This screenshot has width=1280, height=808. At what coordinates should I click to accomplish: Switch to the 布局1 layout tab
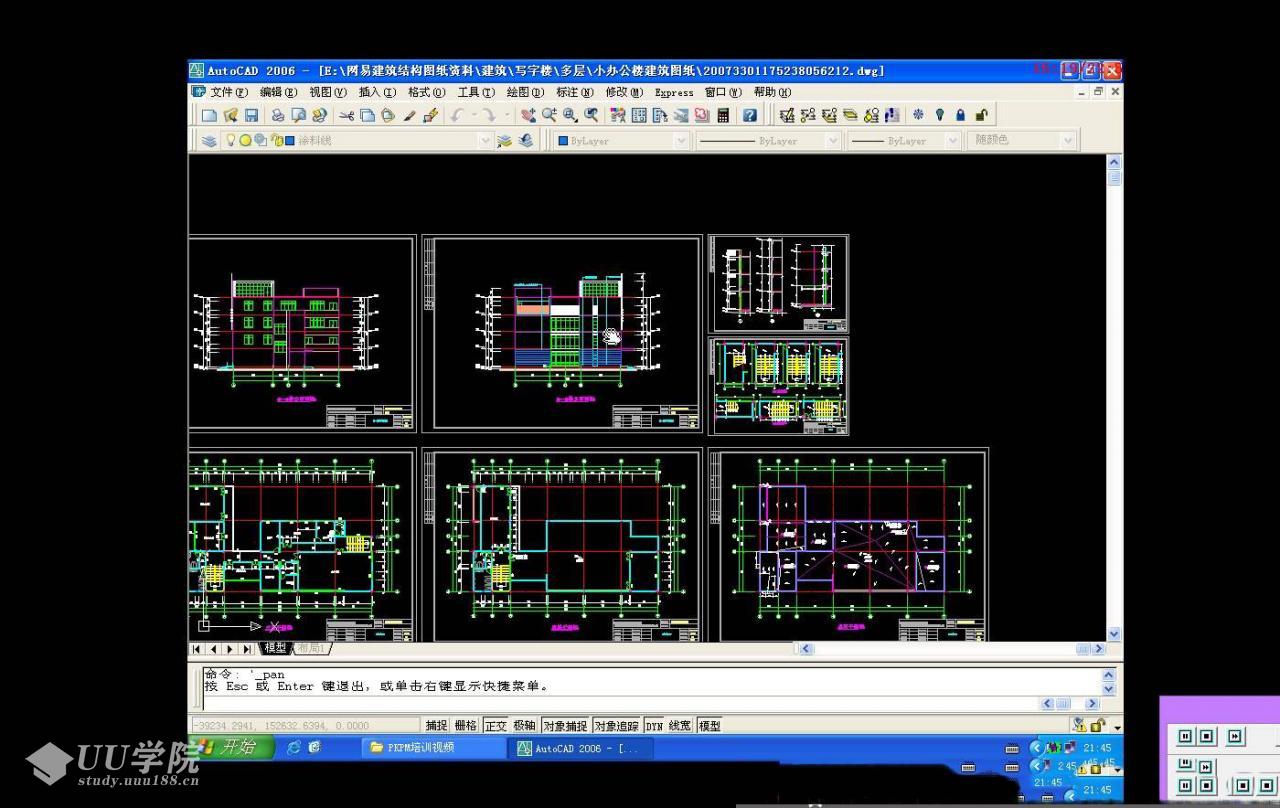pyautogui.click(x=310, y=649)
